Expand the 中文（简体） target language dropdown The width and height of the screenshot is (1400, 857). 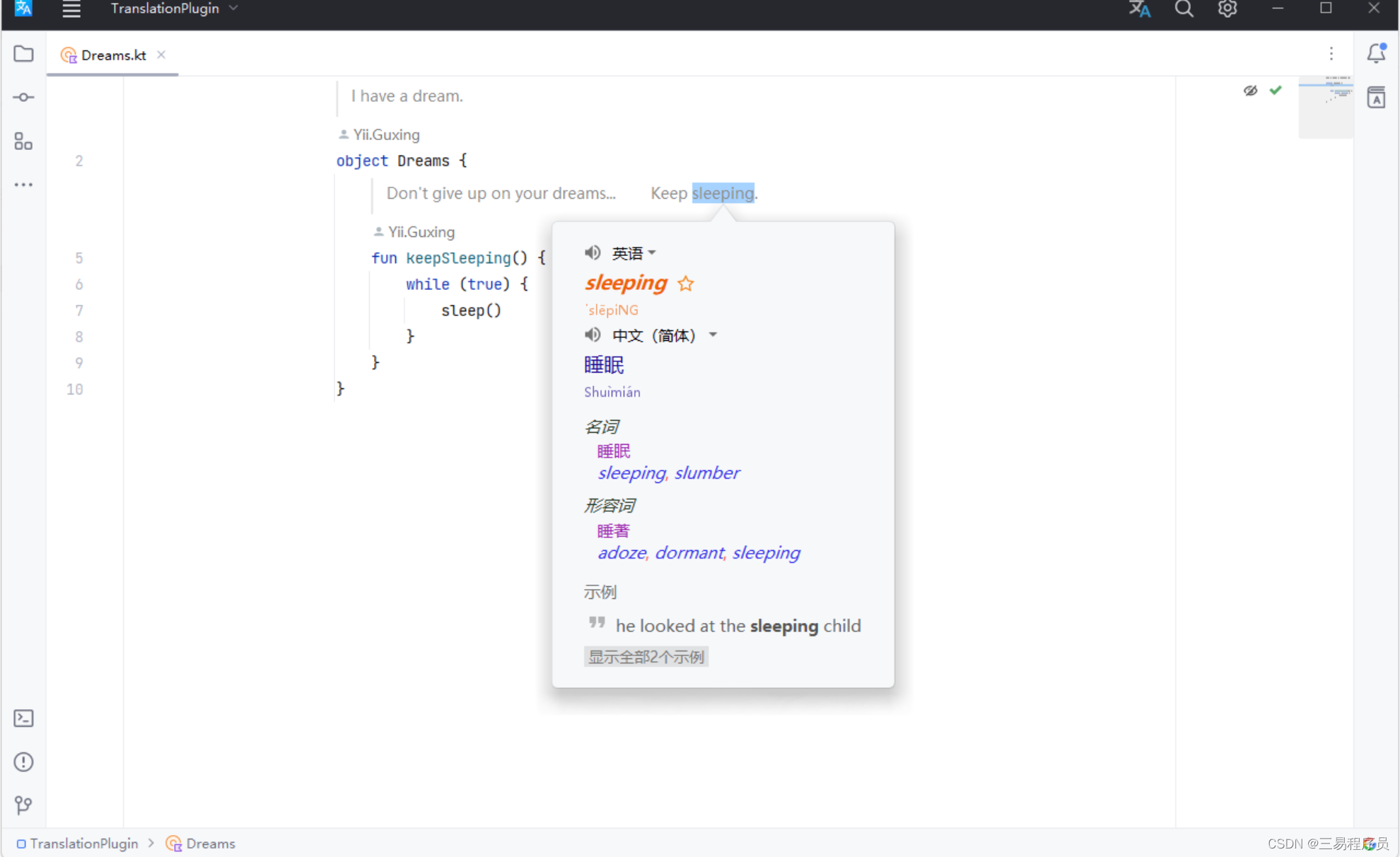(665, 335)
